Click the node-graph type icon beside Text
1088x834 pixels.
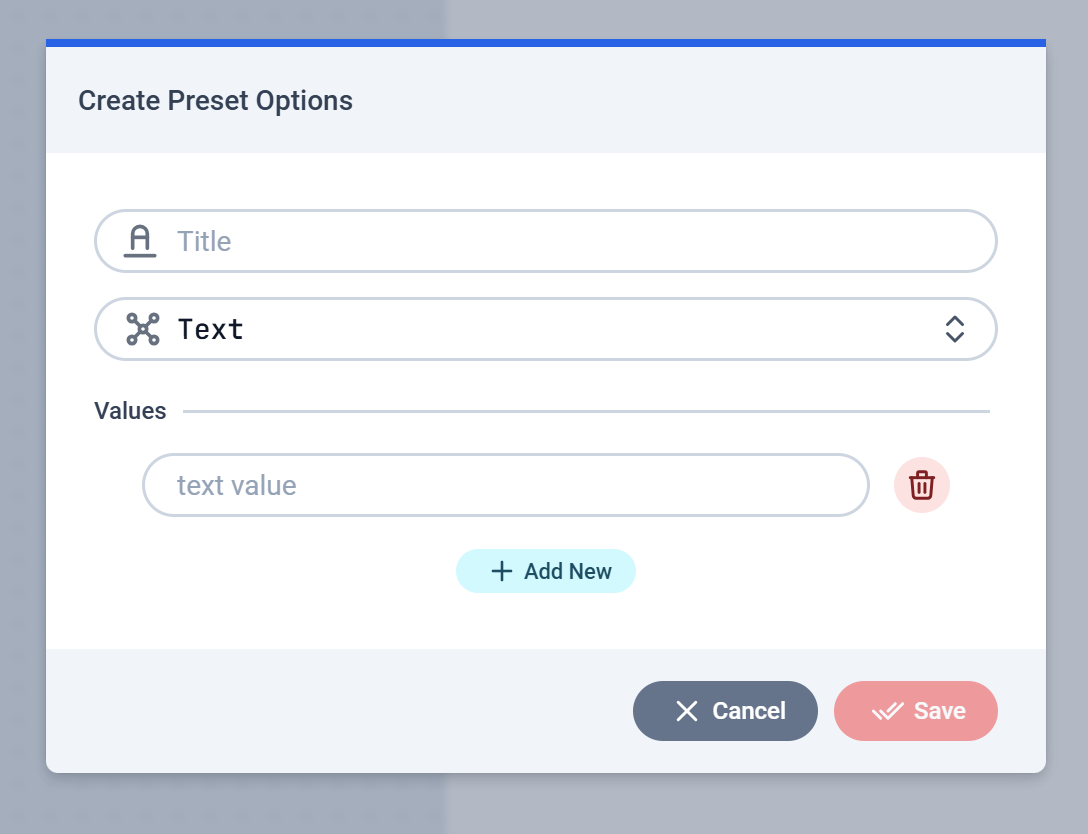(x=143, y=329)
